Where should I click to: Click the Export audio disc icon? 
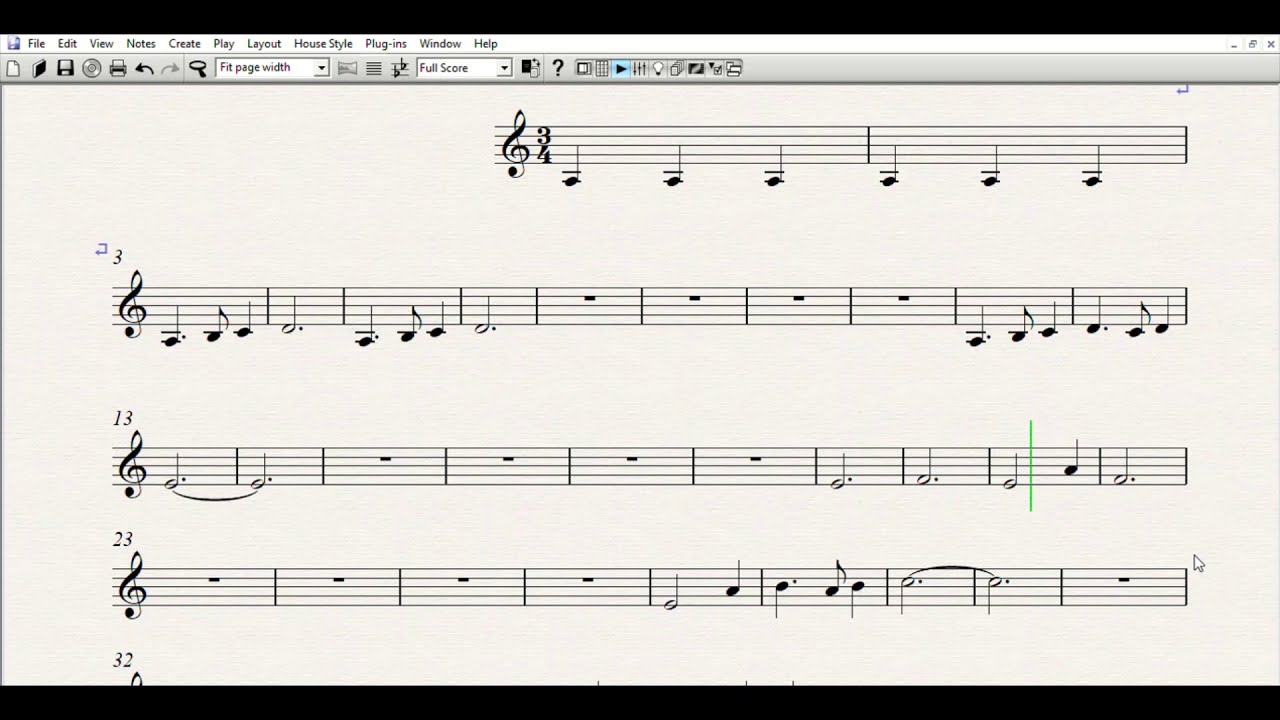coord(91,68)
